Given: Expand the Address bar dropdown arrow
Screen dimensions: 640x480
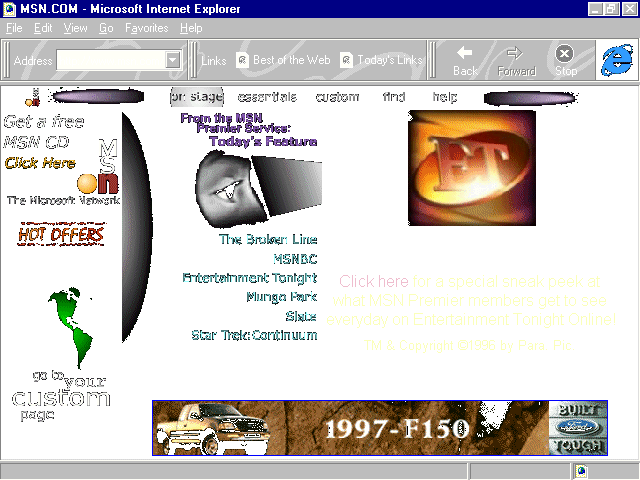Looking at the screenshot, I should tap(172, 60).
